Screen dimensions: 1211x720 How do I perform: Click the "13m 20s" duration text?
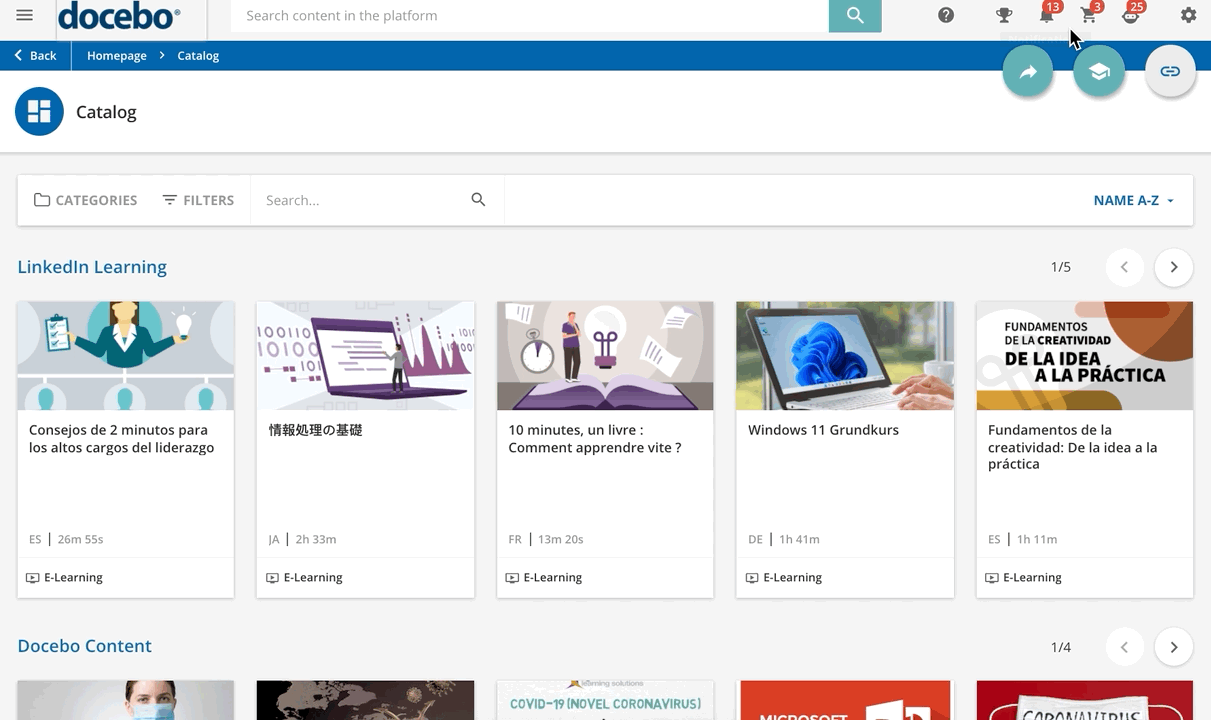pyautogui.click(x=560, y=539)
